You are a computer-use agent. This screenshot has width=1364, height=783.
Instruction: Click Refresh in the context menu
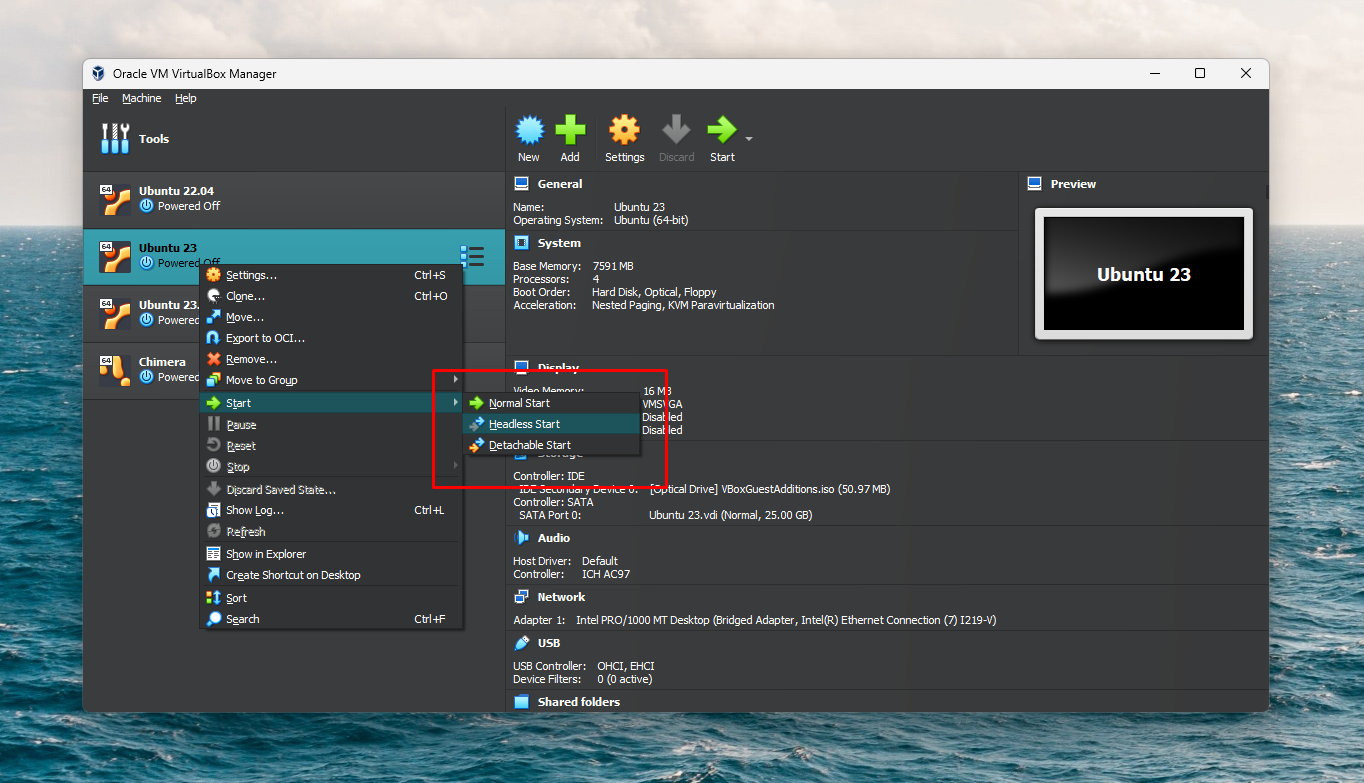tap(331, 532)
